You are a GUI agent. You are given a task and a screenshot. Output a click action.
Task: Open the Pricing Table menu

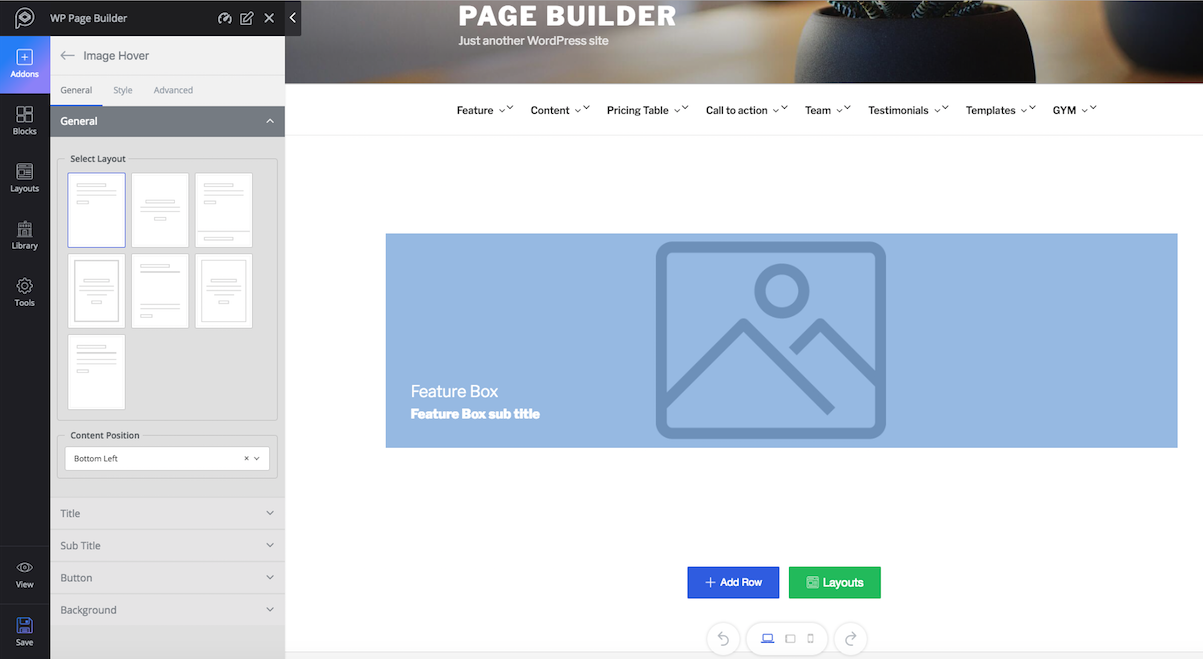[x=648, y=110]
